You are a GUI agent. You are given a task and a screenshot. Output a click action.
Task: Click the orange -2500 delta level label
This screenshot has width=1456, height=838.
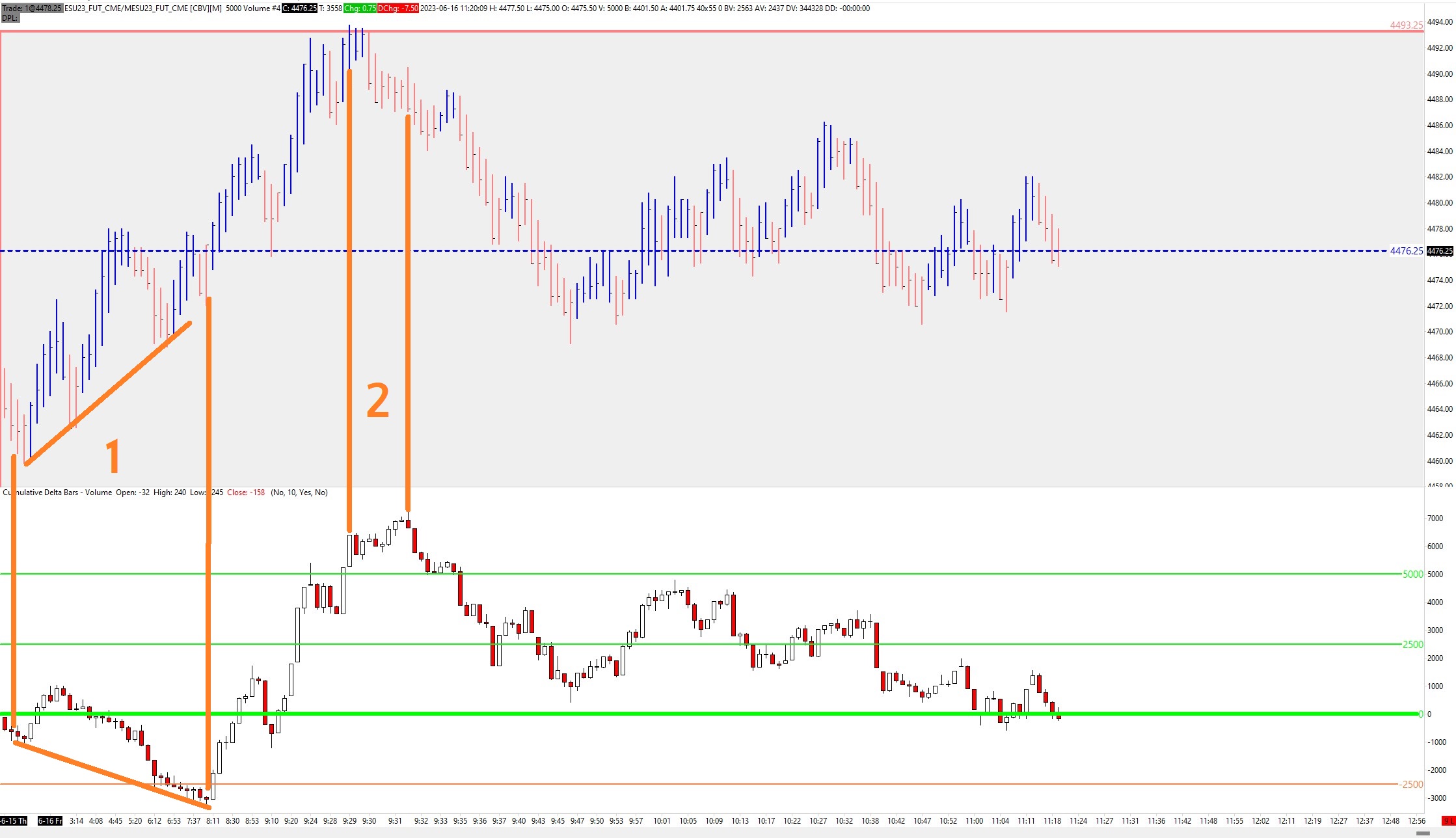point(1411,784)
